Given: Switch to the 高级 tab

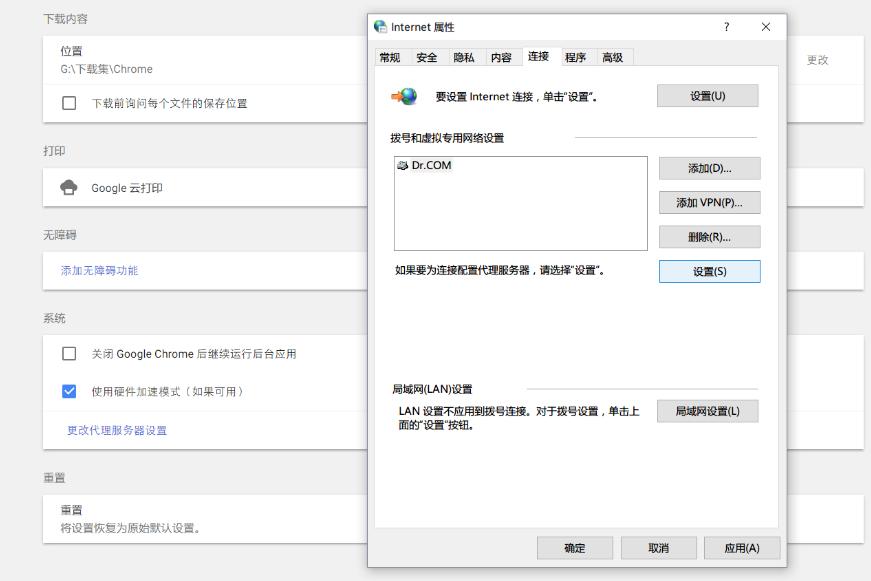Looking at the screenshot, I should point(612,58).
